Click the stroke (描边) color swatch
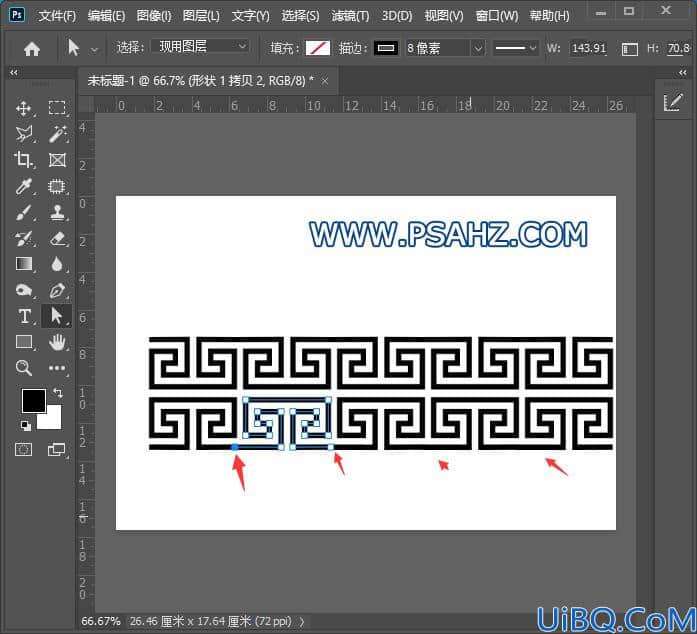The width and height of the screenshot is (697, 634). [385, 48]
